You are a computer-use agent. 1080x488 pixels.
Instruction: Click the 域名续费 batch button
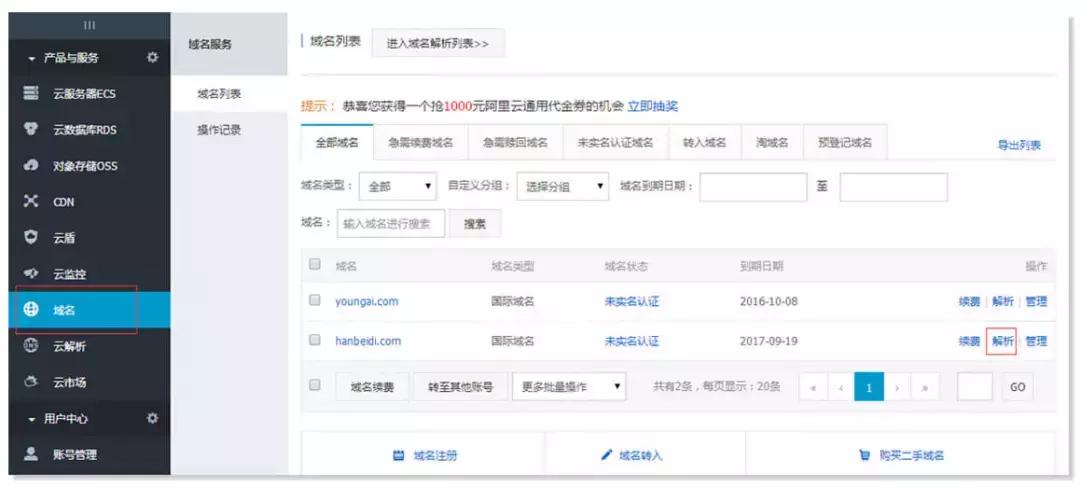[x=373, y=387]
